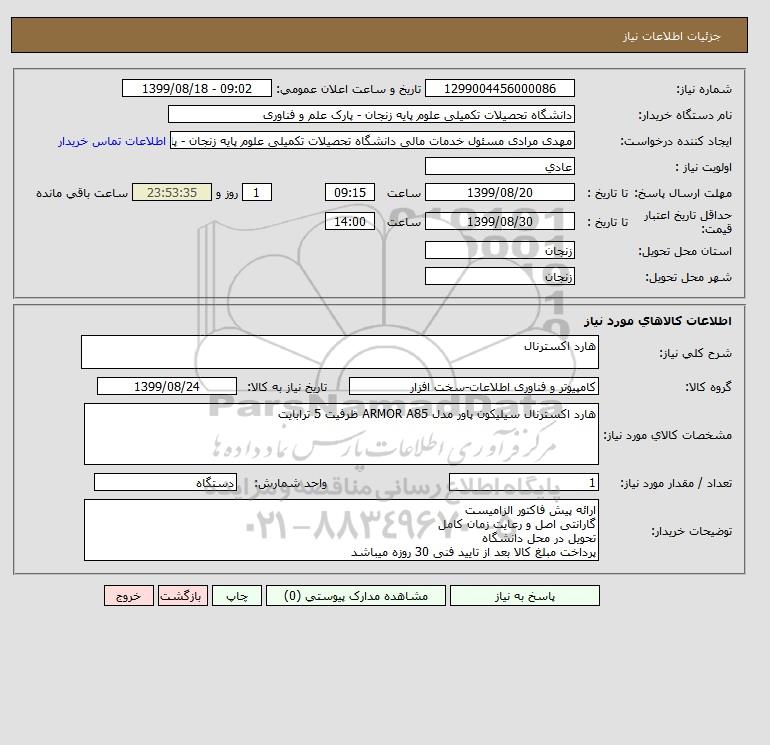
Task: Click the buyer organization name field
Action: (371, 114)
